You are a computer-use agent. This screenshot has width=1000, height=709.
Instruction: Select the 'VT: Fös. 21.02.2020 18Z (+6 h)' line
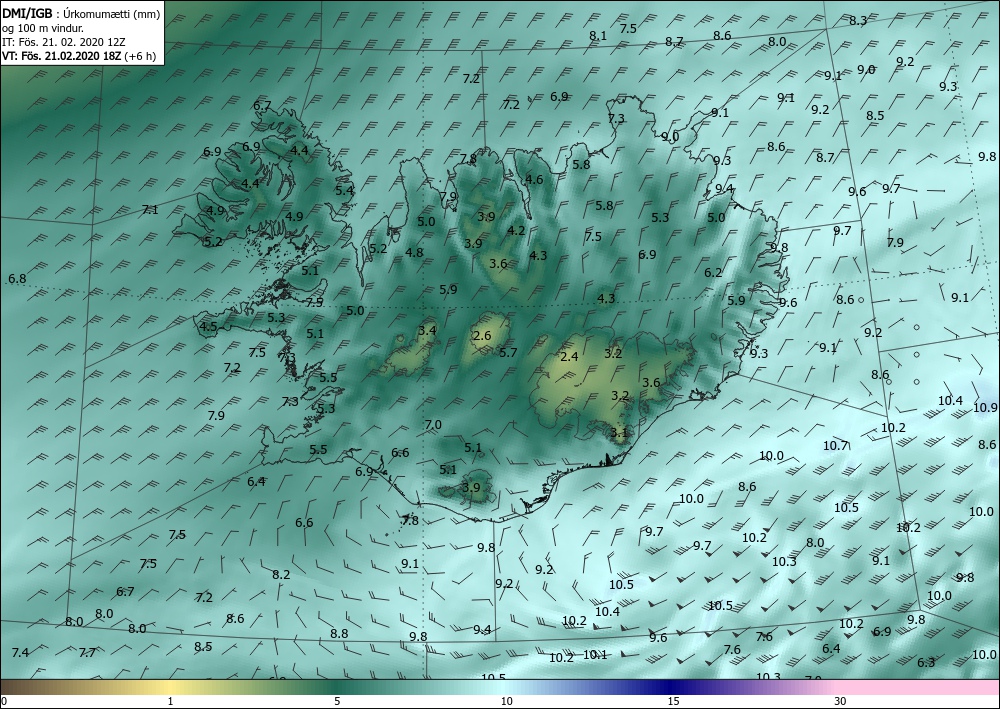pos(77,55)
